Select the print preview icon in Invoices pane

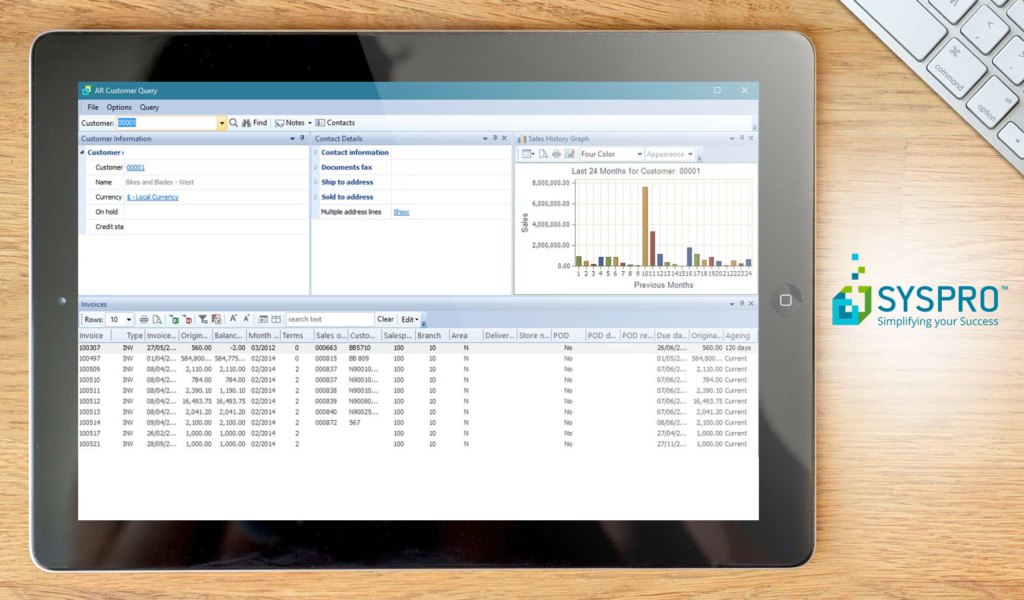[158, 319]
